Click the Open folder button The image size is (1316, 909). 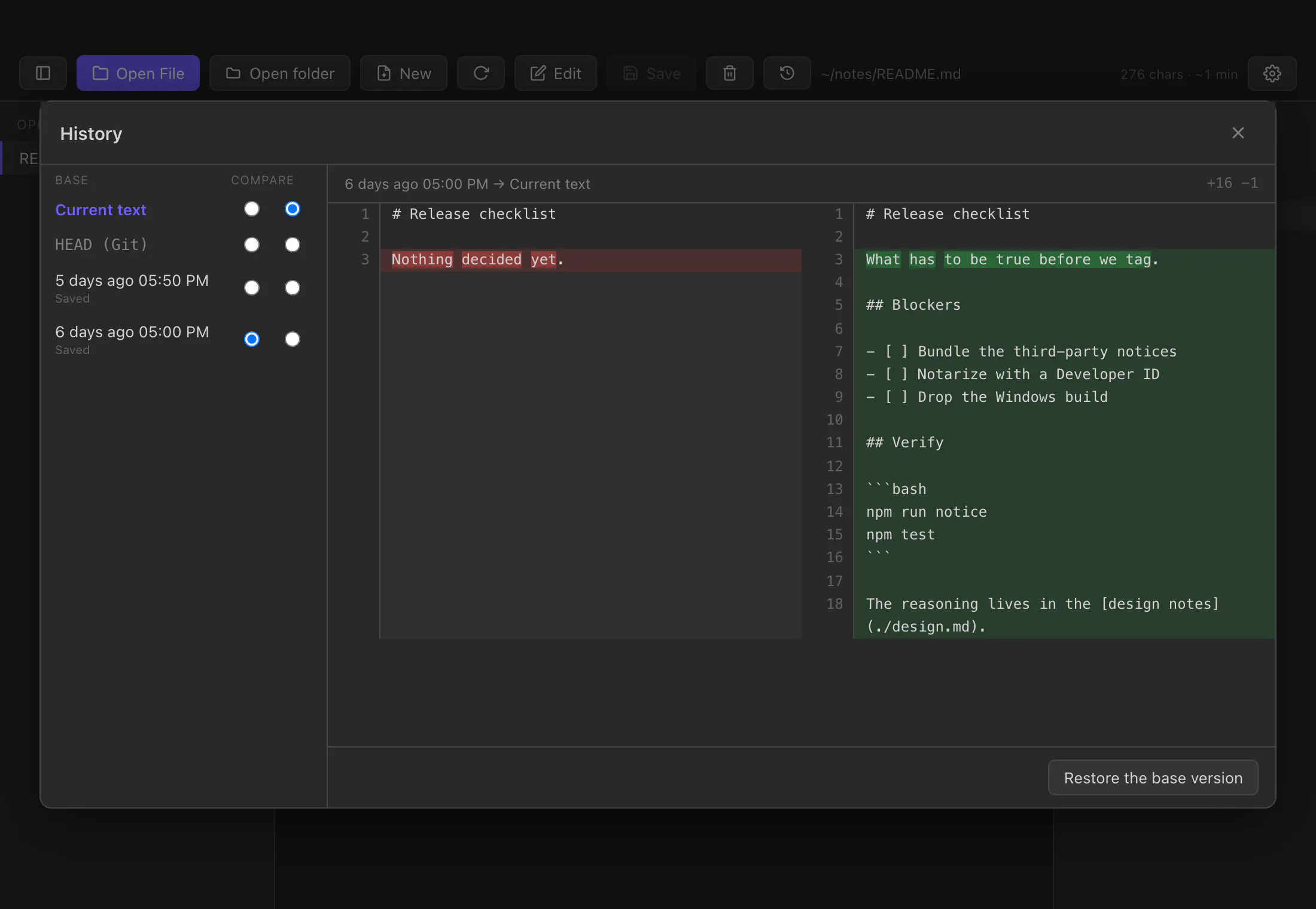coord(280,73)
